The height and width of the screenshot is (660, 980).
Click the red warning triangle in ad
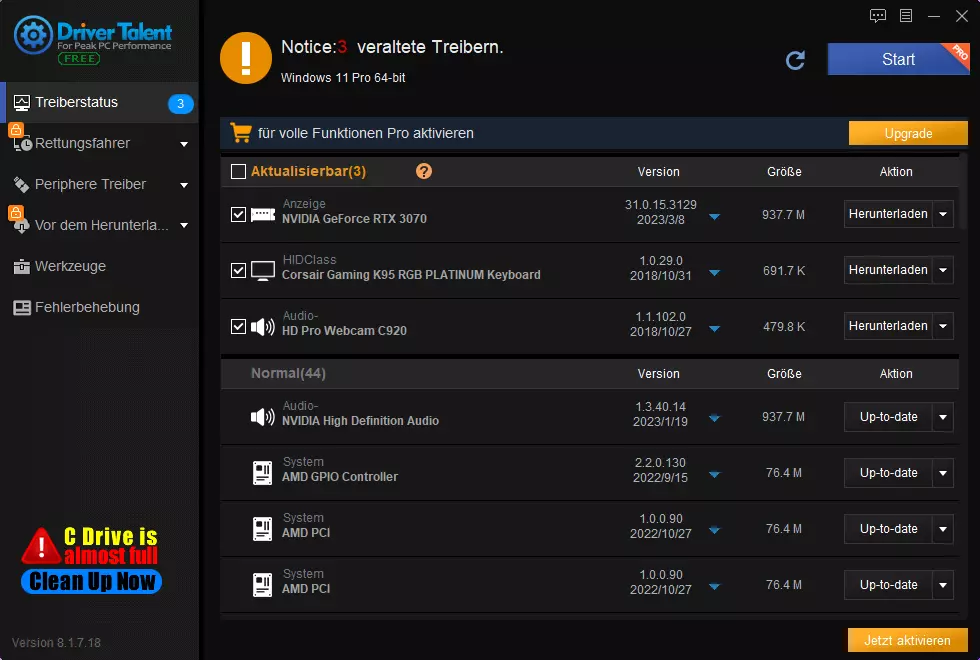tap(41, 546)
